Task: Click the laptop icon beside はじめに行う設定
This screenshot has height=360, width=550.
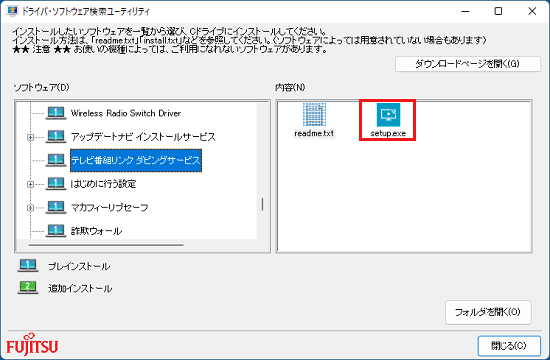Action: (56, 184)
